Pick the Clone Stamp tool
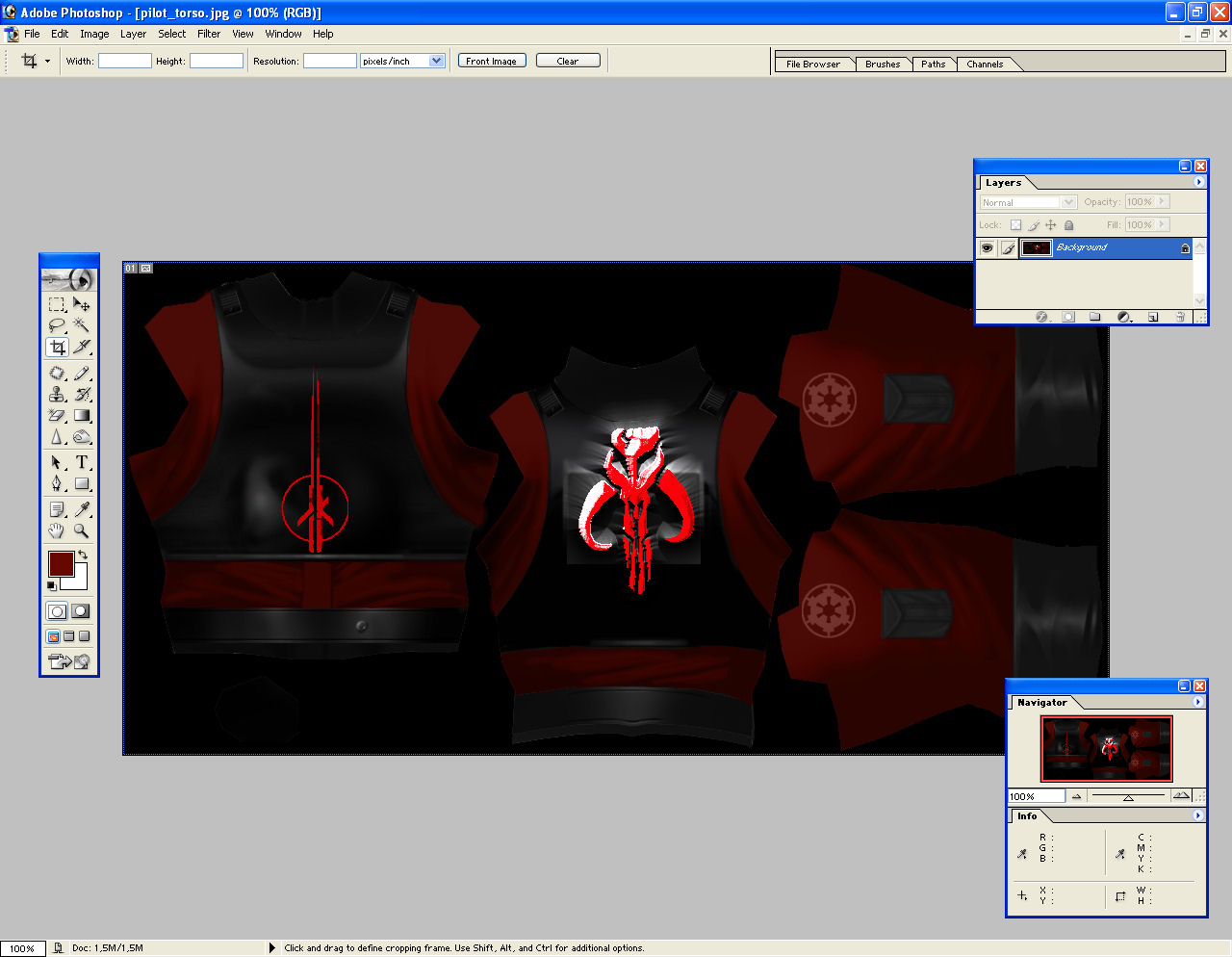This screenshot has width=1232, height=957. (57, 395)
